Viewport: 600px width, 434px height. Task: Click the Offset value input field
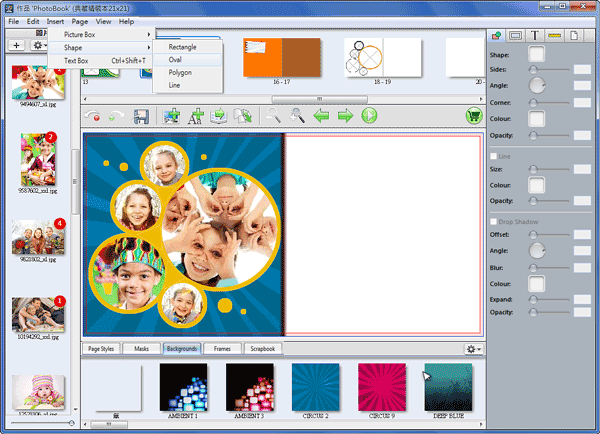(582, 234)
